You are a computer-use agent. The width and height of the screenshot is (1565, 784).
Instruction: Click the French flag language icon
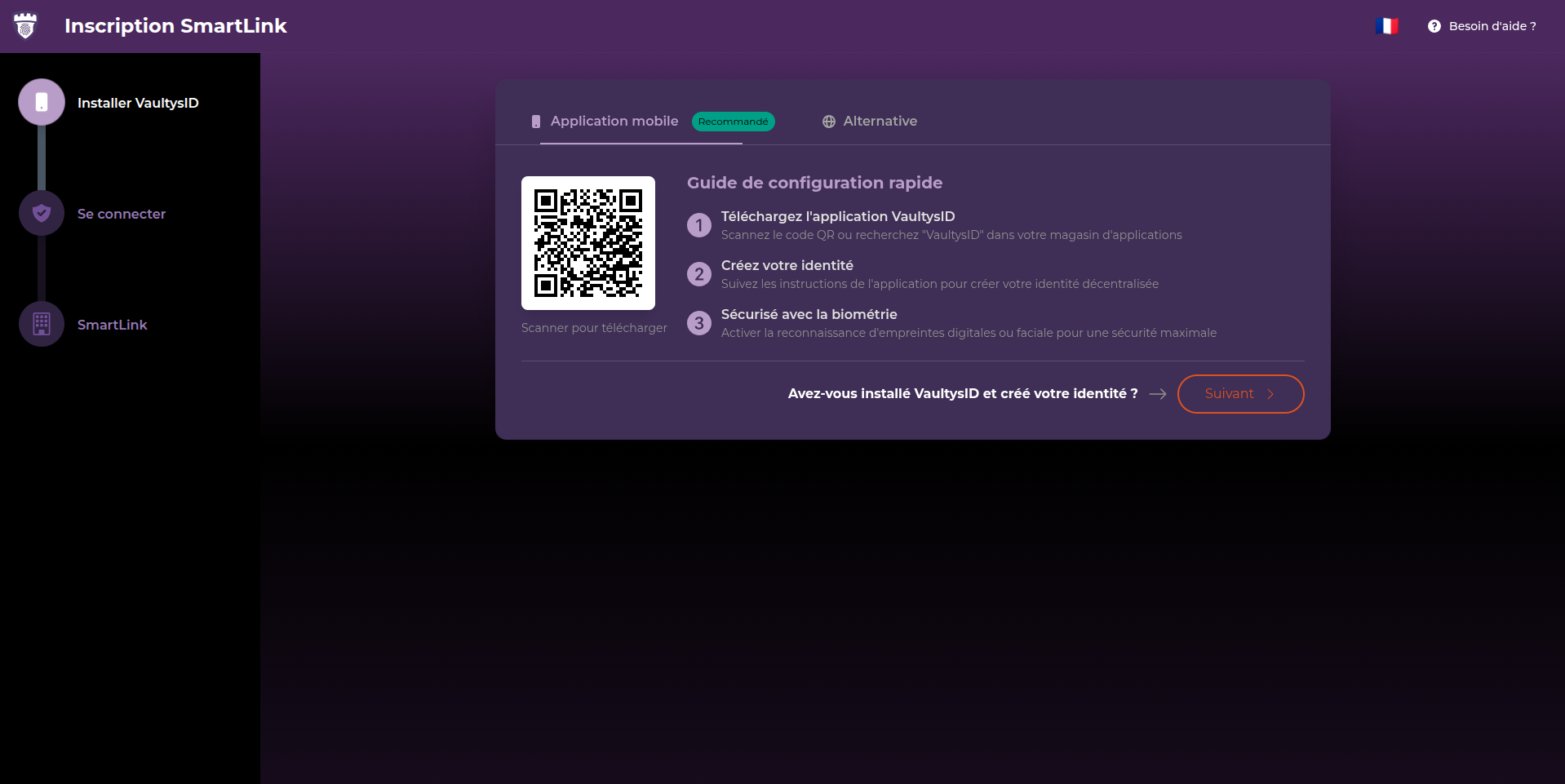[1387, 25]
